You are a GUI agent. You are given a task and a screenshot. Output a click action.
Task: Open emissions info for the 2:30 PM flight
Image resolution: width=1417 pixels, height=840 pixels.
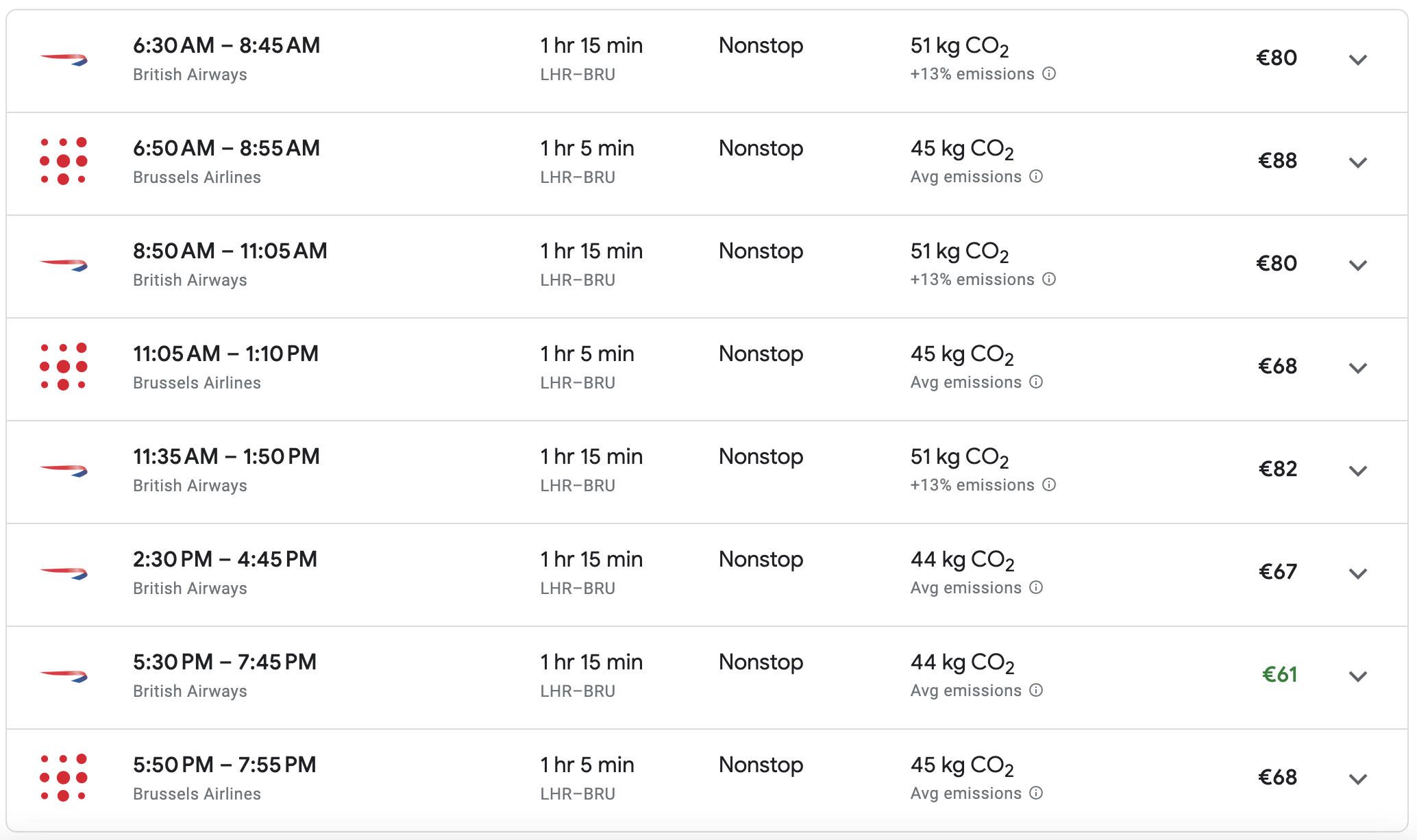(1036, 588)
